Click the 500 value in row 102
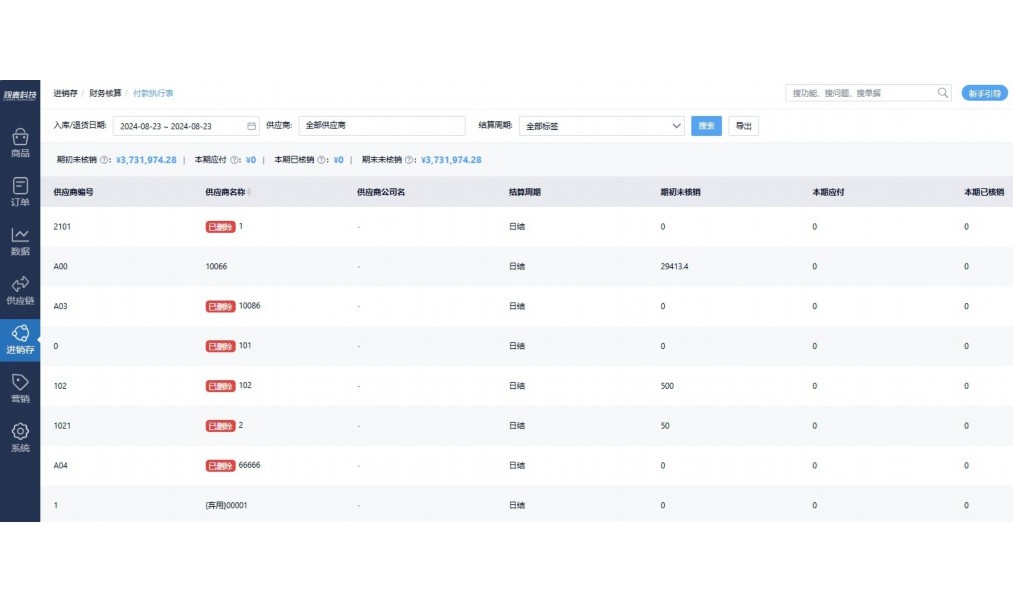The width and height of the screenshot is (1013, 602). coord(667,386)
